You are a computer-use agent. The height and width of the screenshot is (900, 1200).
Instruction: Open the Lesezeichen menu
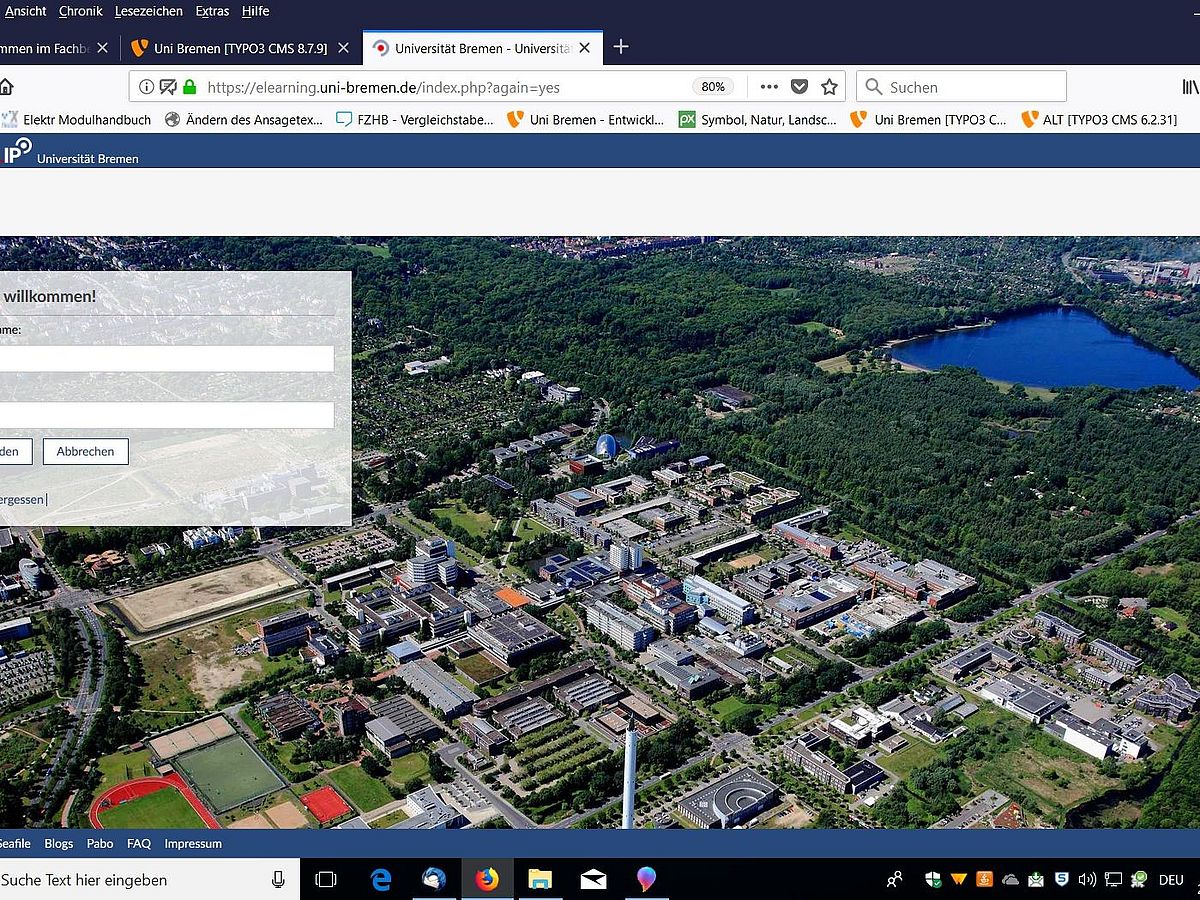149,11
